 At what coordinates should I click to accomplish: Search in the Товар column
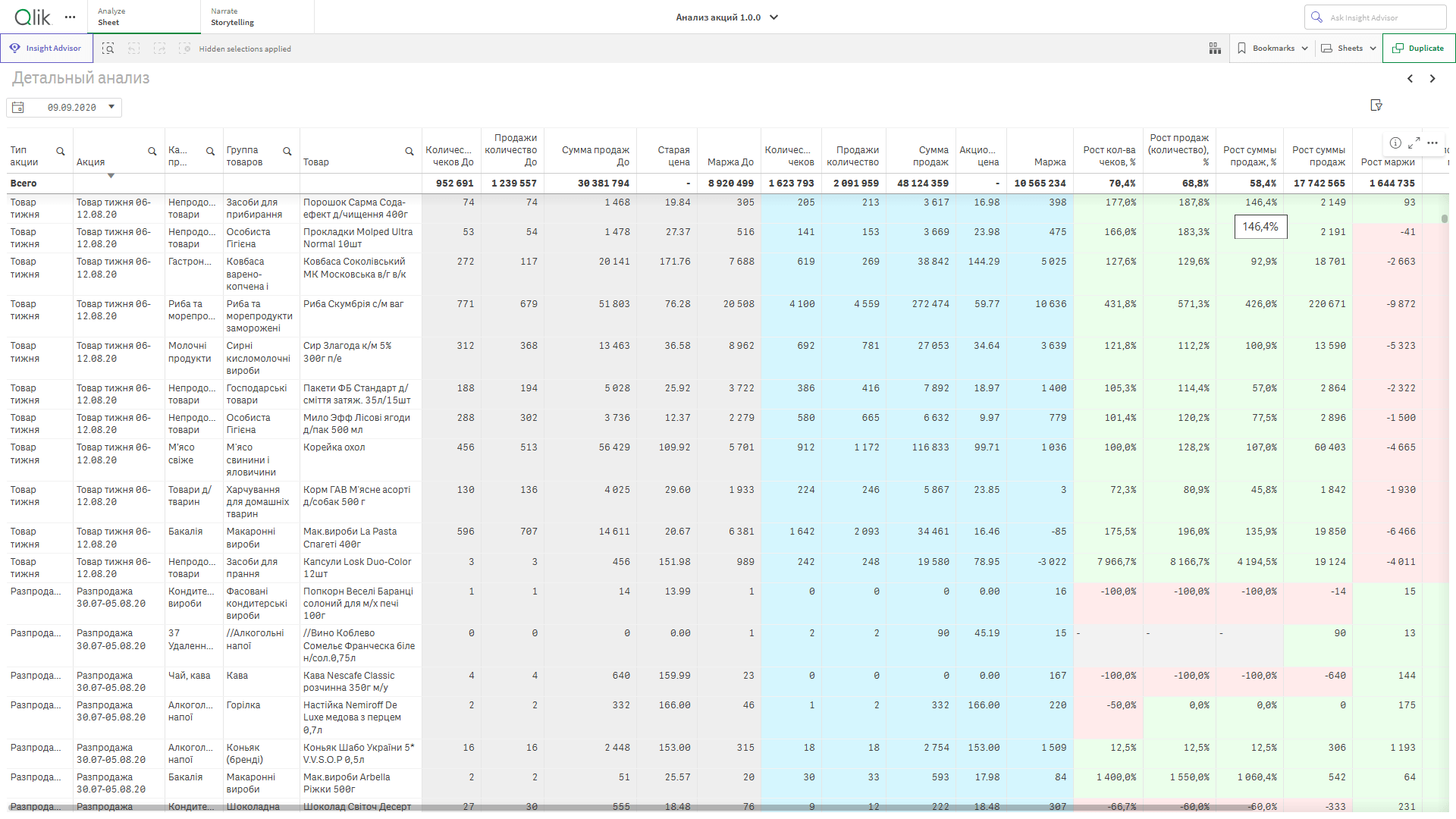(x=409, y=151)
